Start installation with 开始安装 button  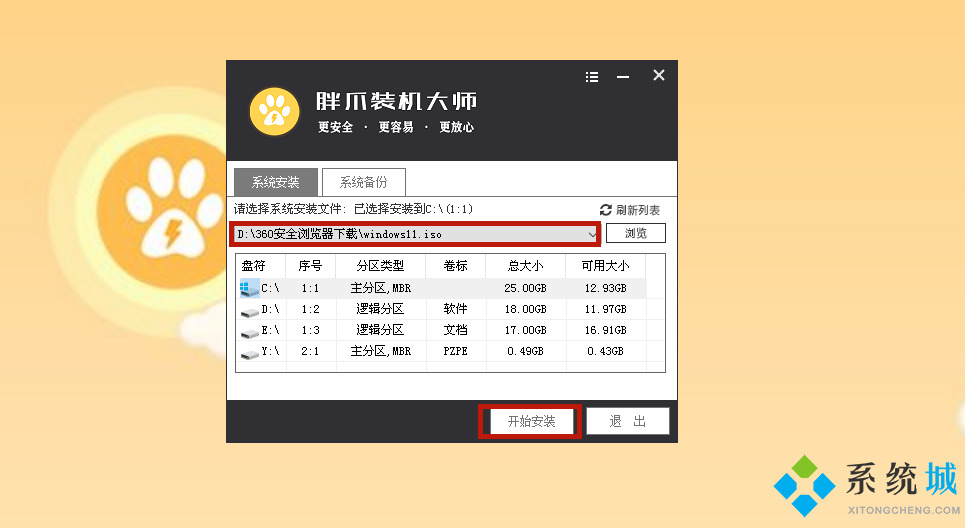click(531, 422)
